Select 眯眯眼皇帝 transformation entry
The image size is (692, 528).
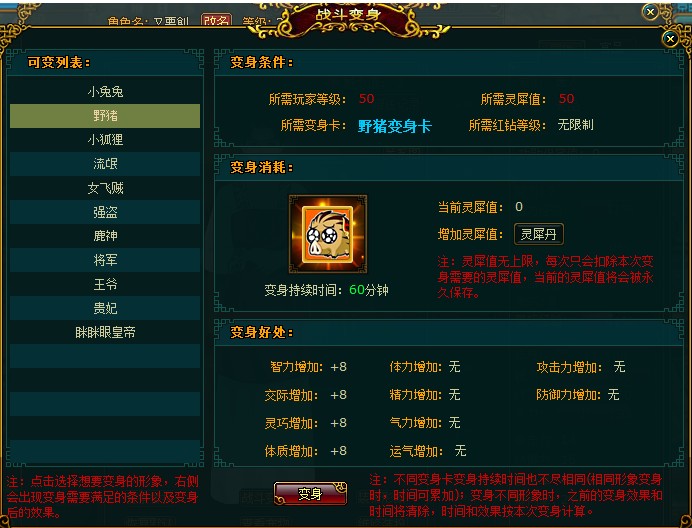[x=105, y=332]
